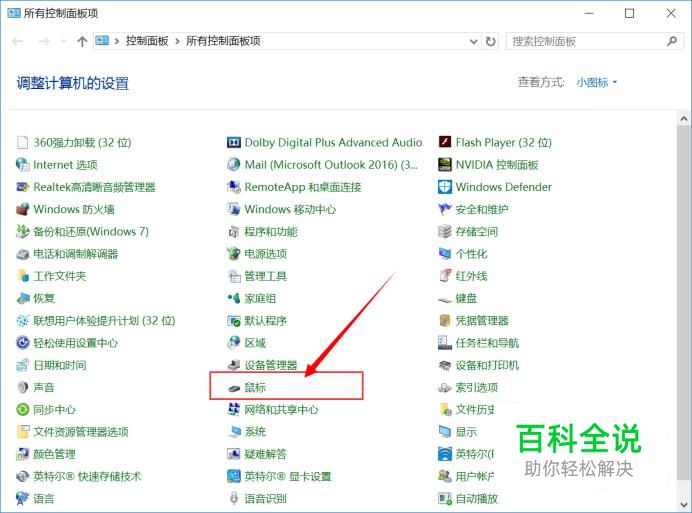Open the 恢复 icon
Image resolution: width=692 pixels, height=513 pixels.
[x=22, y=298]
